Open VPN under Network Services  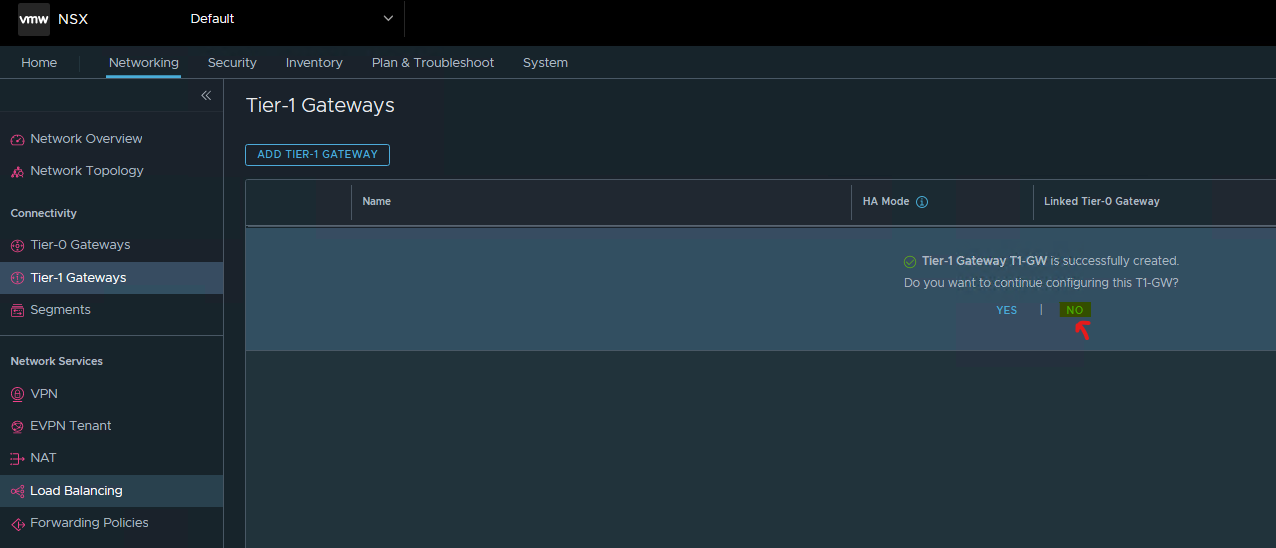(x=44, y=394)
